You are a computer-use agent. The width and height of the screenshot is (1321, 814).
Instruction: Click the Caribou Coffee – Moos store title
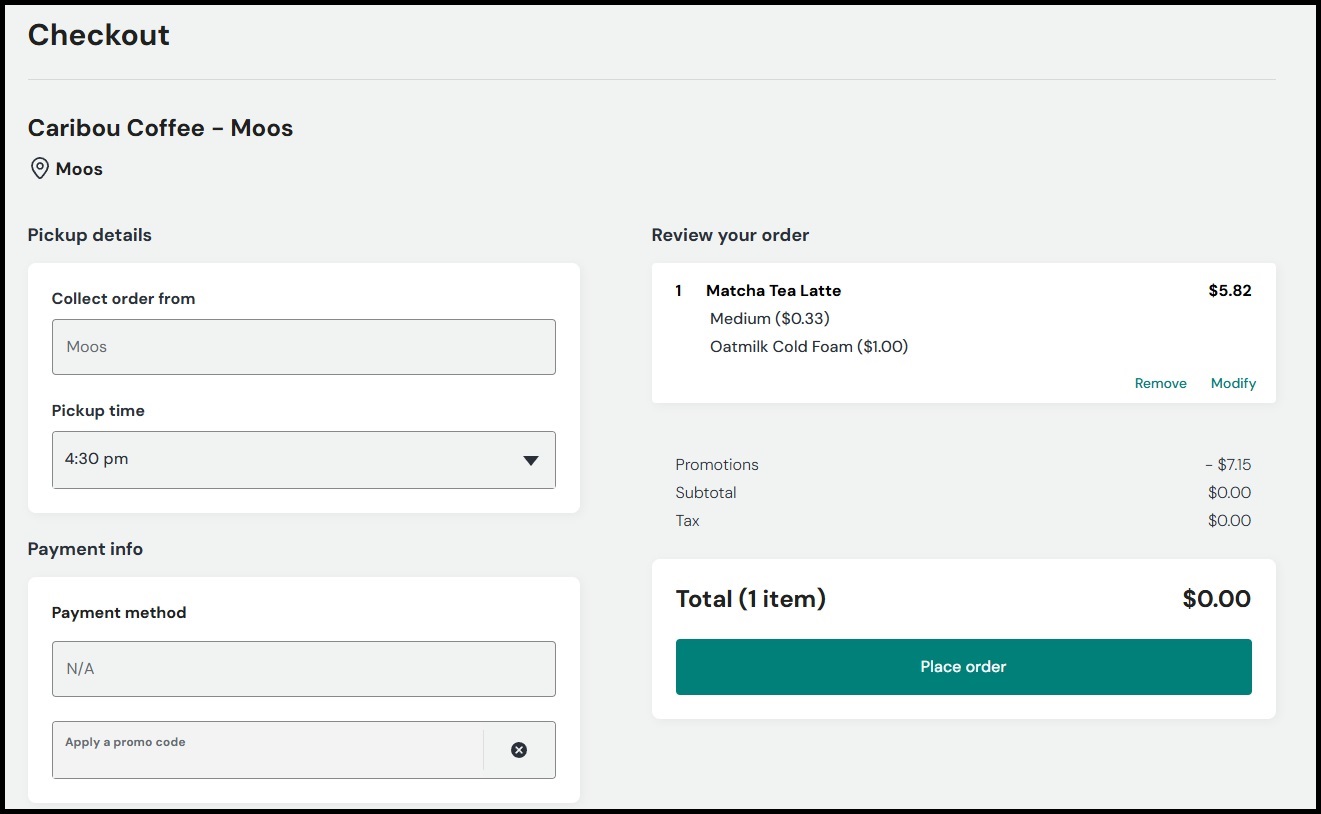[160, 128]
